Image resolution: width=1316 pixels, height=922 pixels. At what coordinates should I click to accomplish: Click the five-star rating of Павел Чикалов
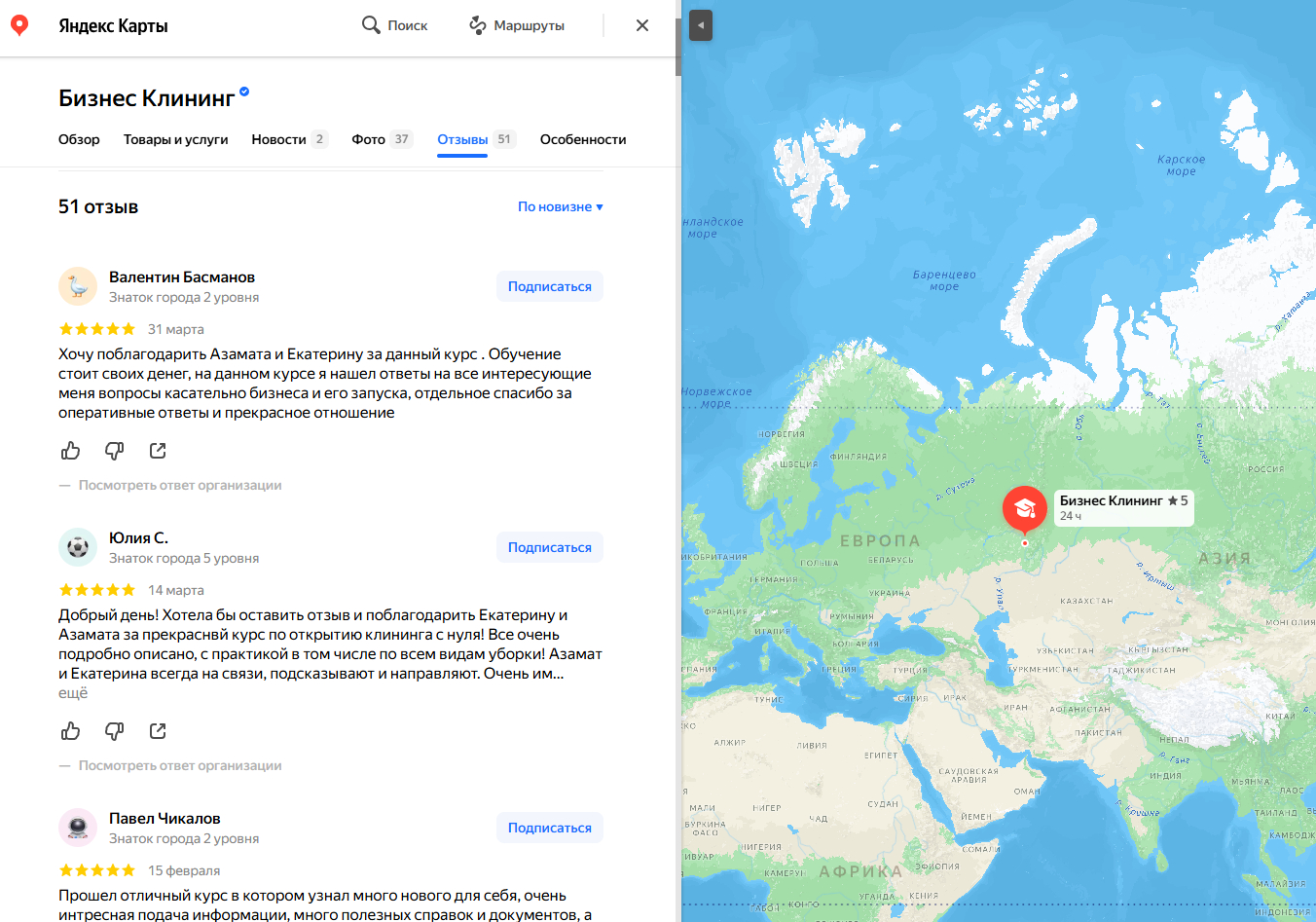[x=97, y=870]
